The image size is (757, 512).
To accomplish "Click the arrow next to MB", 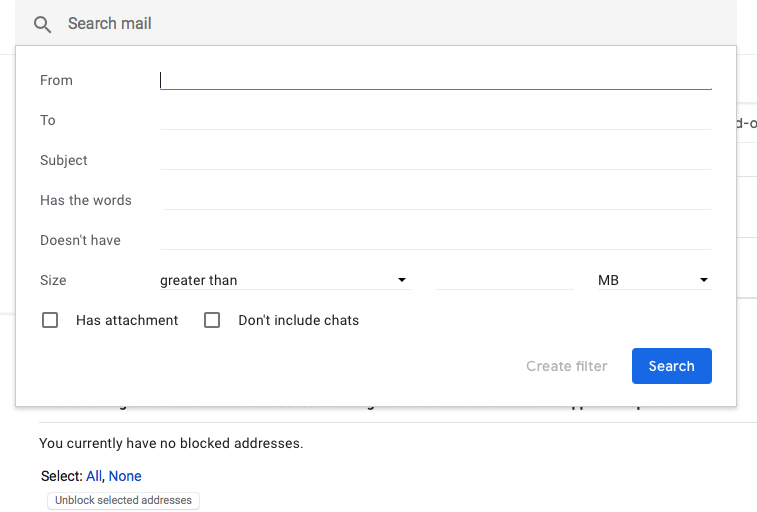I will pos(704,280).
